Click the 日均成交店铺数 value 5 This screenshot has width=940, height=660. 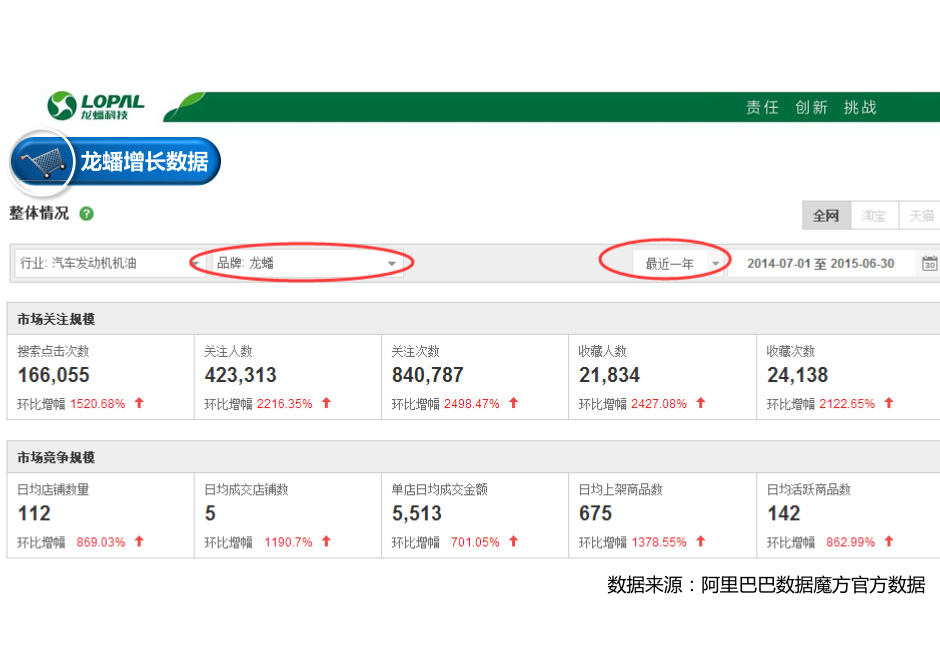[210, 514]
